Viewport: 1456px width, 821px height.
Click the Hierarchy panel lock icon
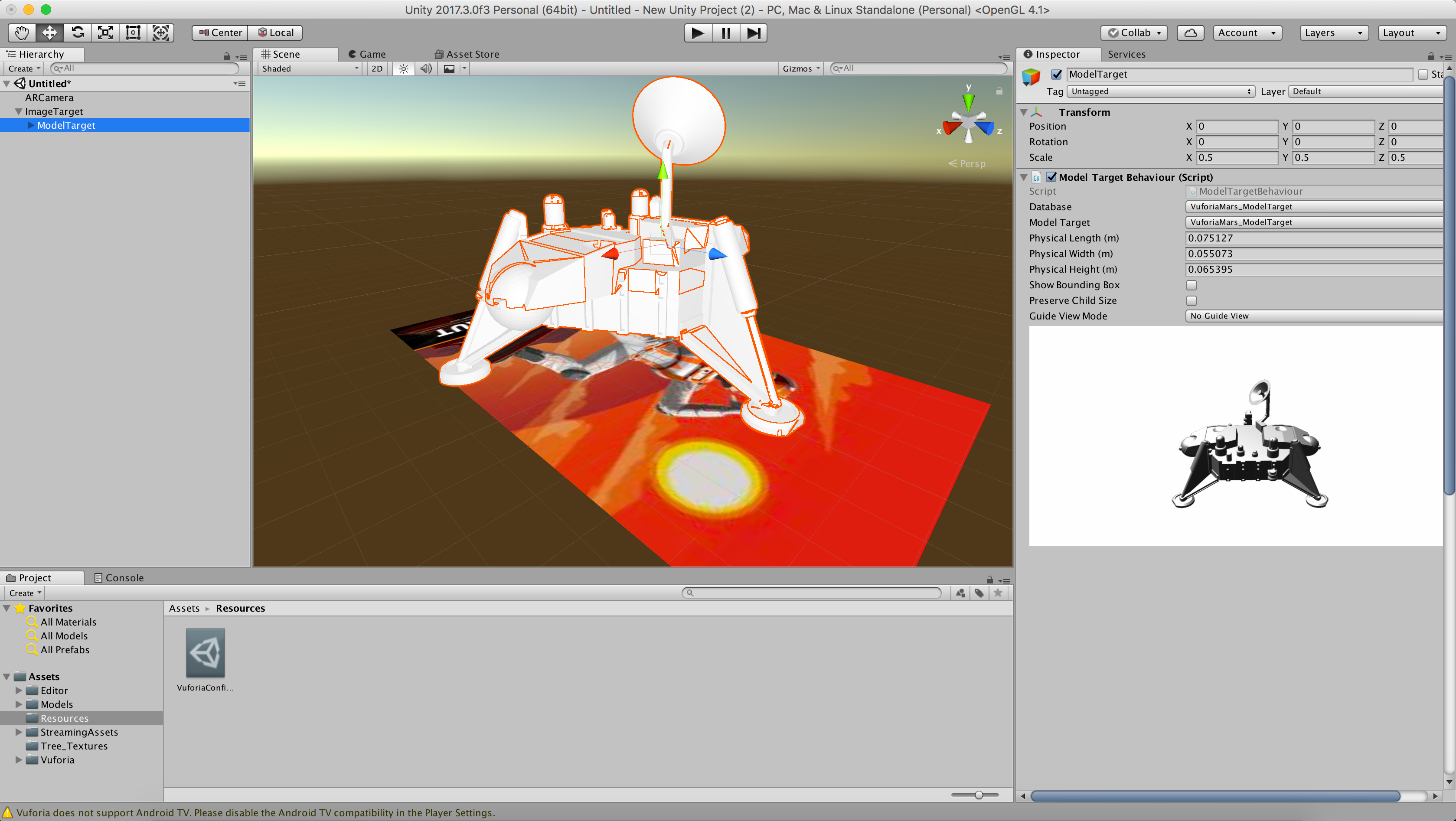click(227, 56)
